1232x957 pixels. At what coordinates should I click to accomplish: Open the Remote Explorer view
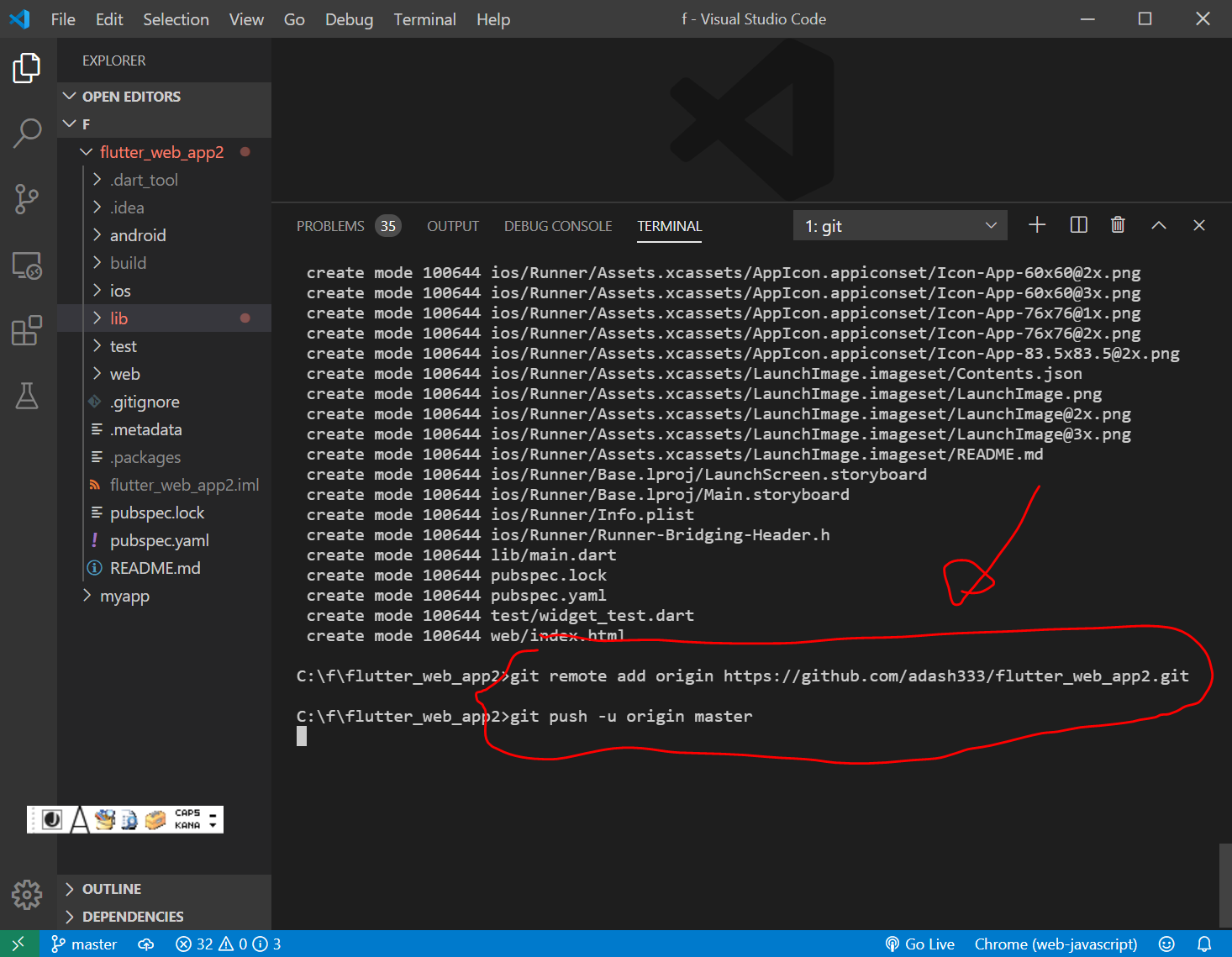pos(27,266)
